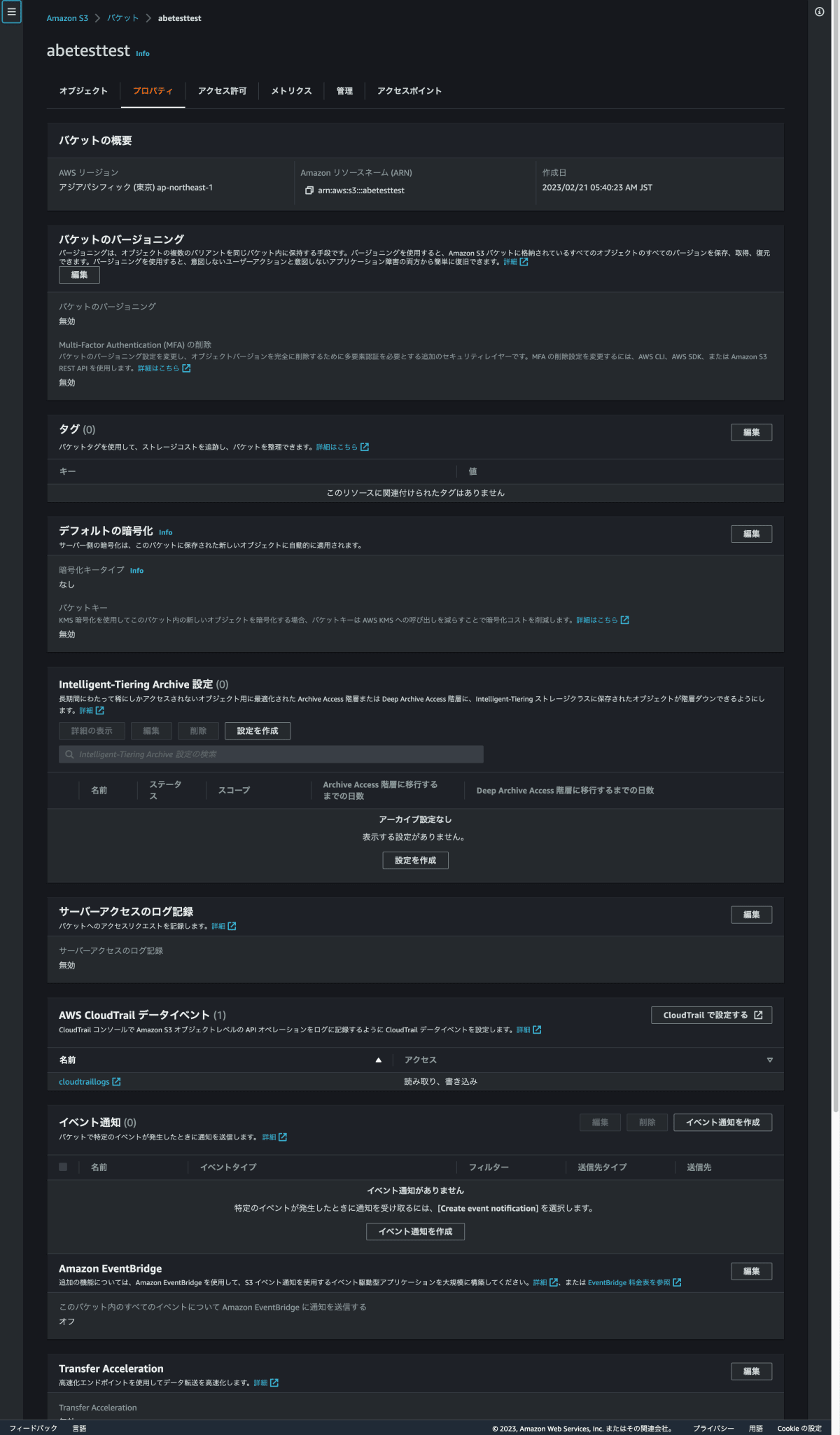
Task: Sort CloudTrail table by name ascending arrow
Action: [x=379, y=1060]
